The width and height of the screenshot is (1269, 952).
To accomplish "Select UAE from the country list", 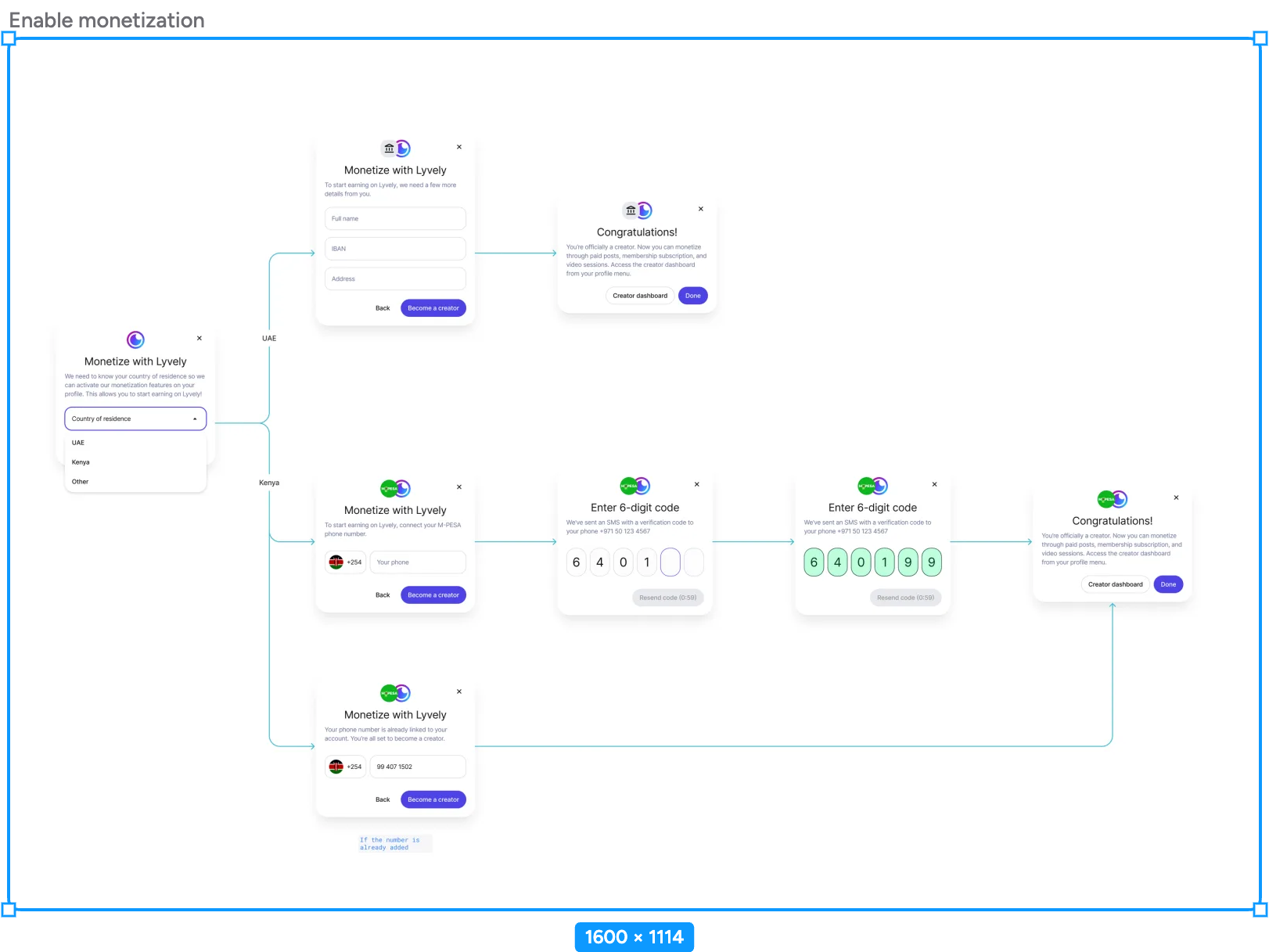I will pyautogui.click(x=135, y=443).
